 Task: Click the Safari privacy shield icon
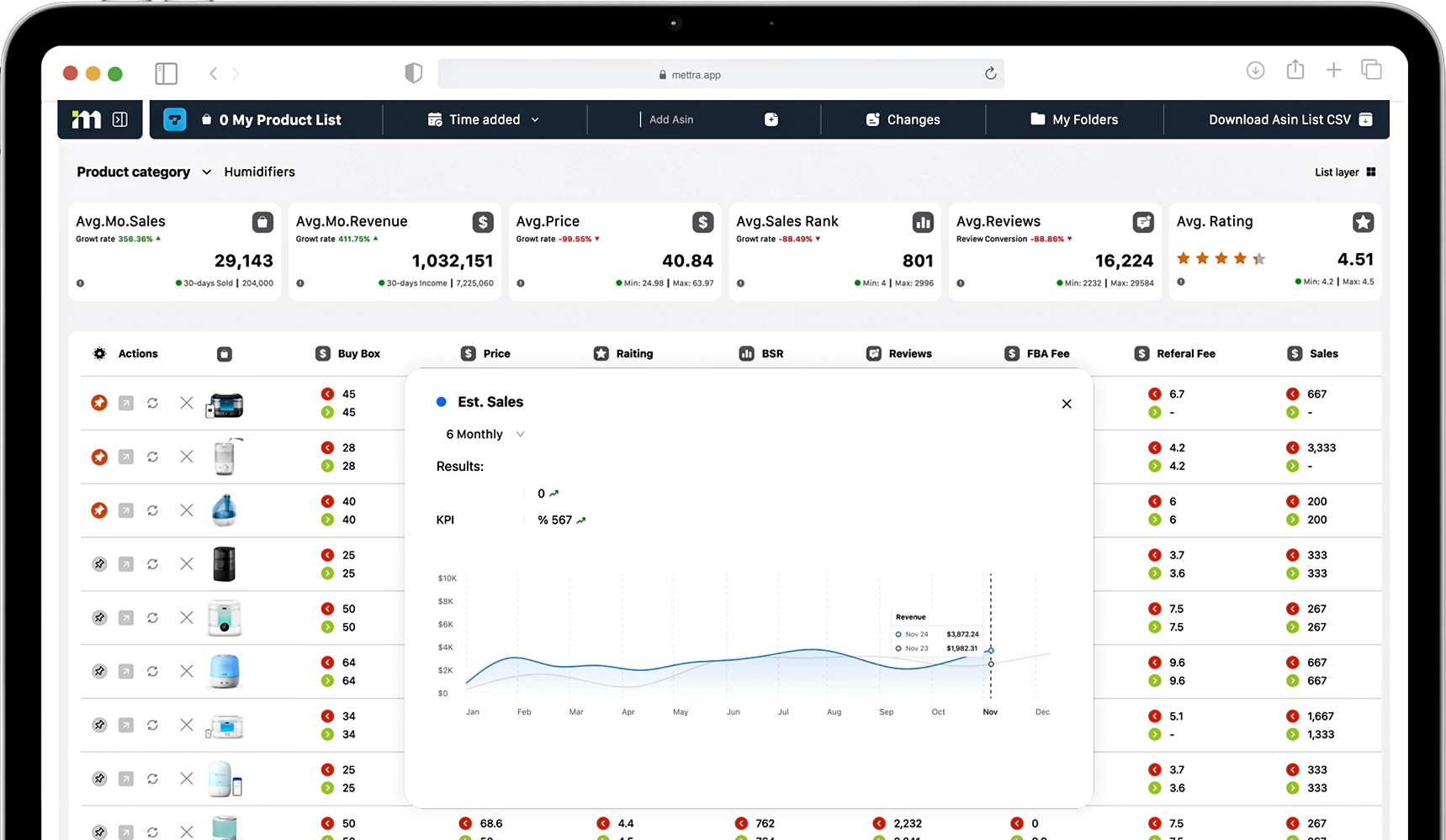pyautogui.click(x=413, y=73)
